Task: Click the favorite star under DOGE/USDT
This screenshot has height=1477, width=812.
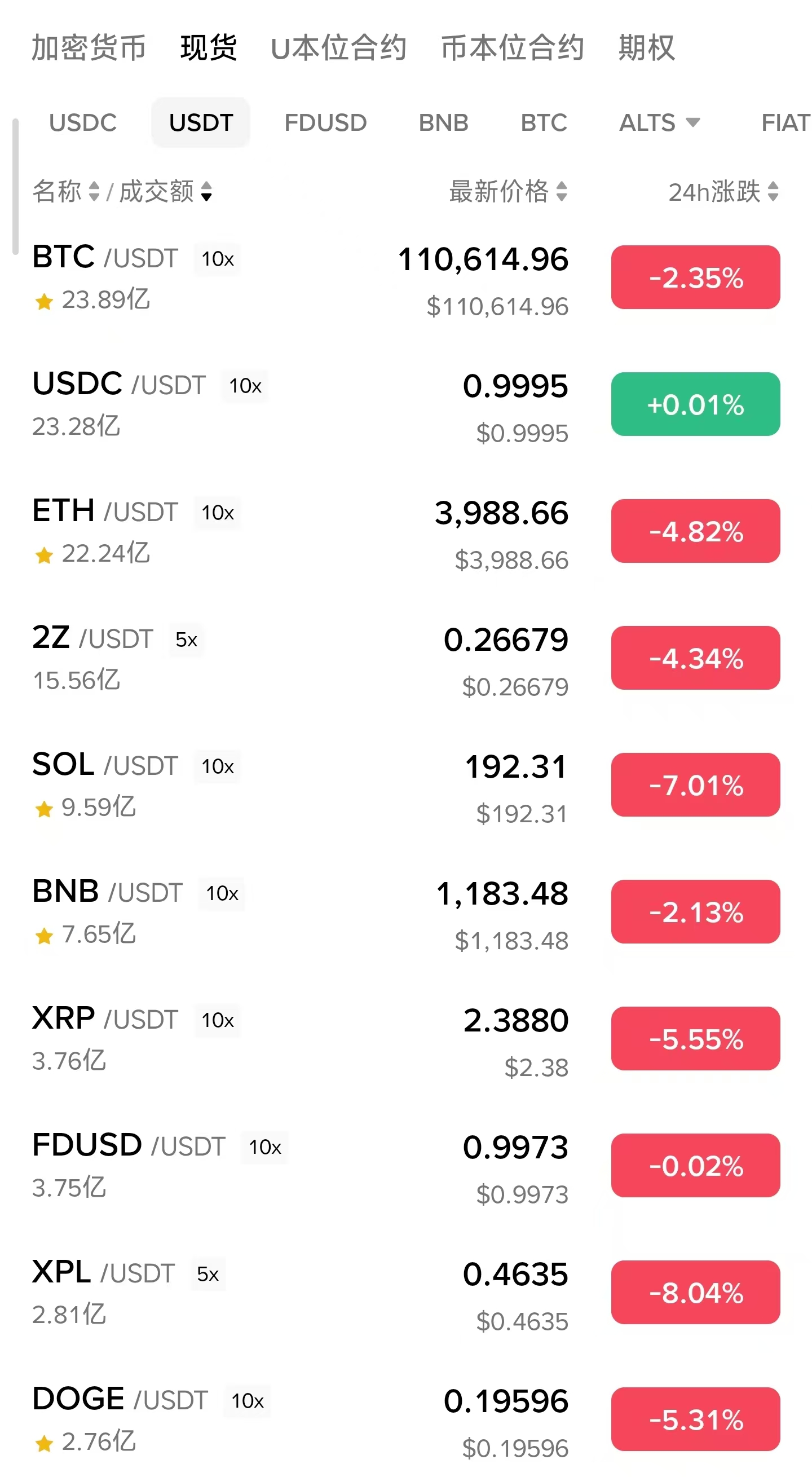Action: [x=44, y=1443]
